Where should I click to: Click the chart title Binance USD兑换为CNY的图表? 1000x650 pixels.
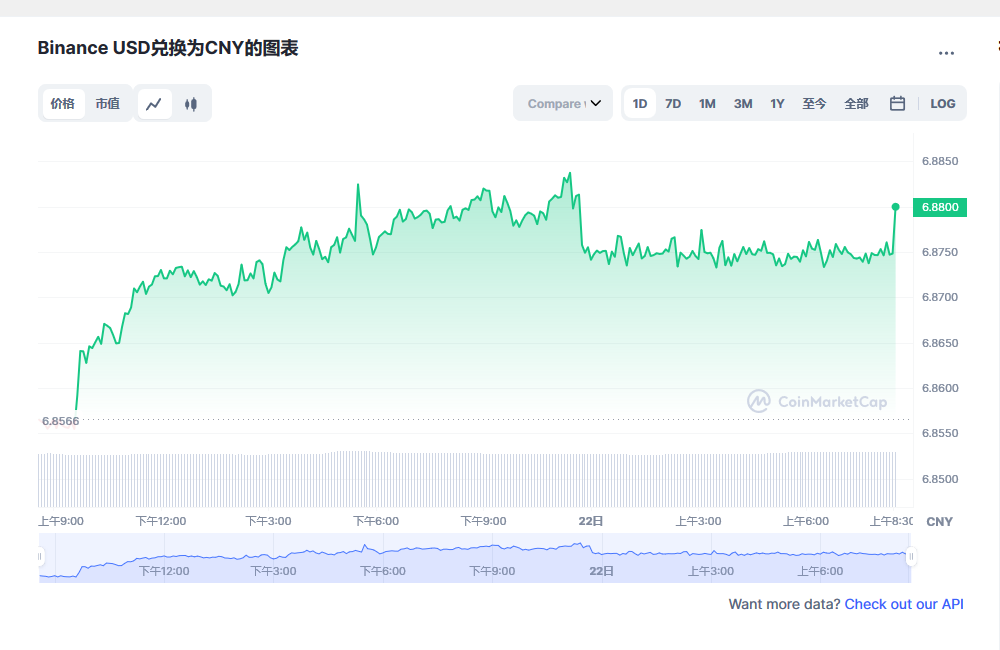168,48
